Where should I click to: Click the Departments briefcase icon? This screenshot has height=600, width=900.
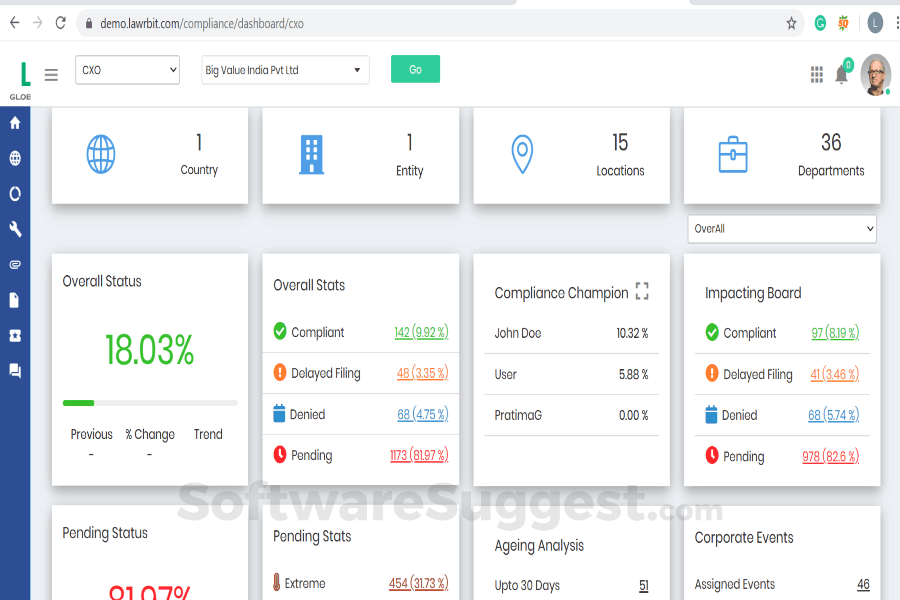click(733, 155)
